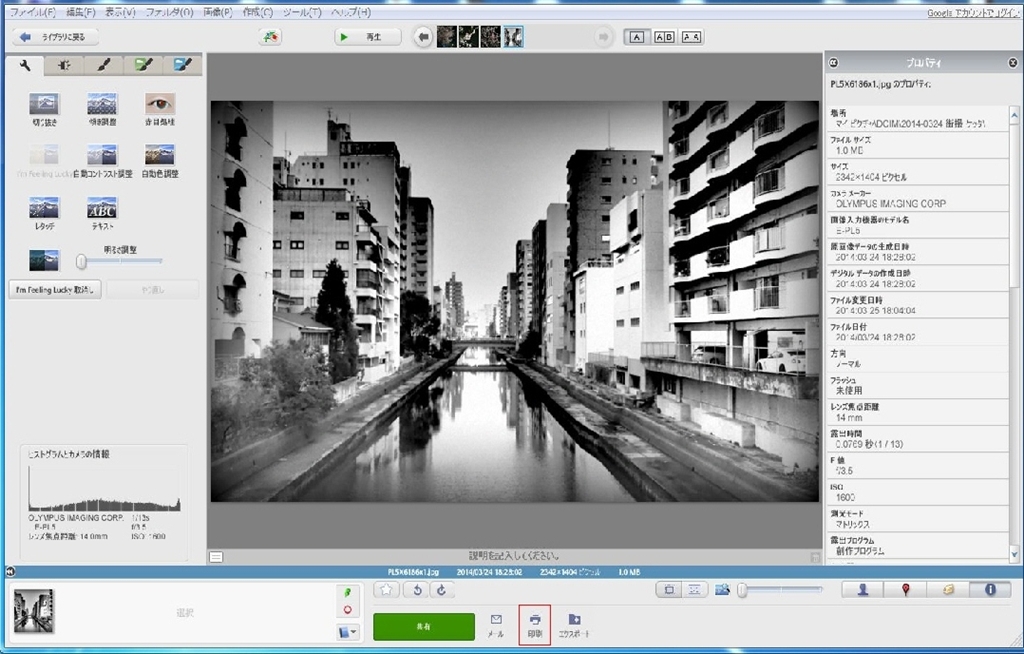Show photo at actual size button
Viewport: 1024px width, 654px height.
tap(694, 590)
